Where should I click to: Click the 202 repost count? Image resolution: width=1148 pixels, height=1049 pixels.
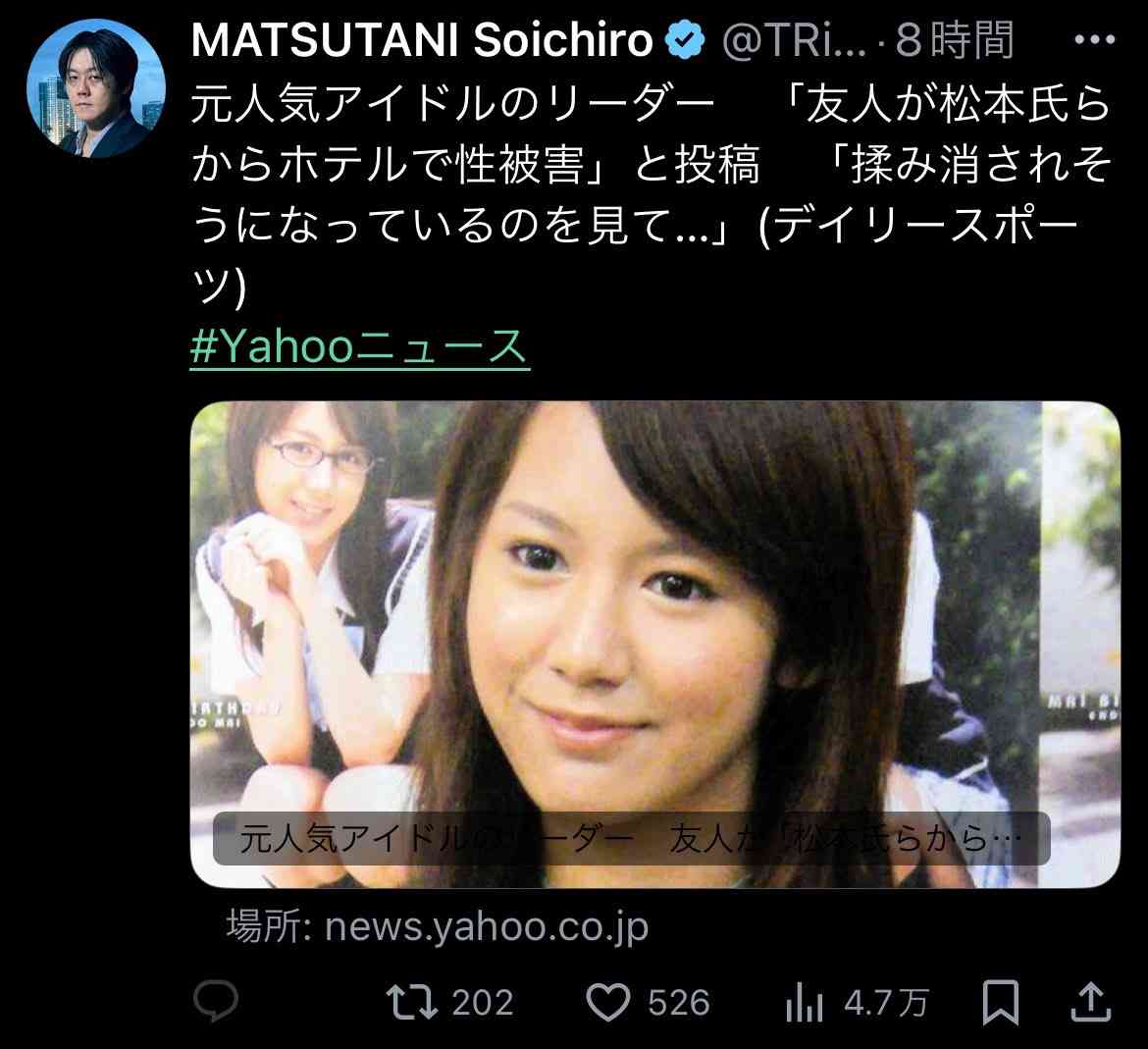pyautogui.click(x=483, y=1003)
